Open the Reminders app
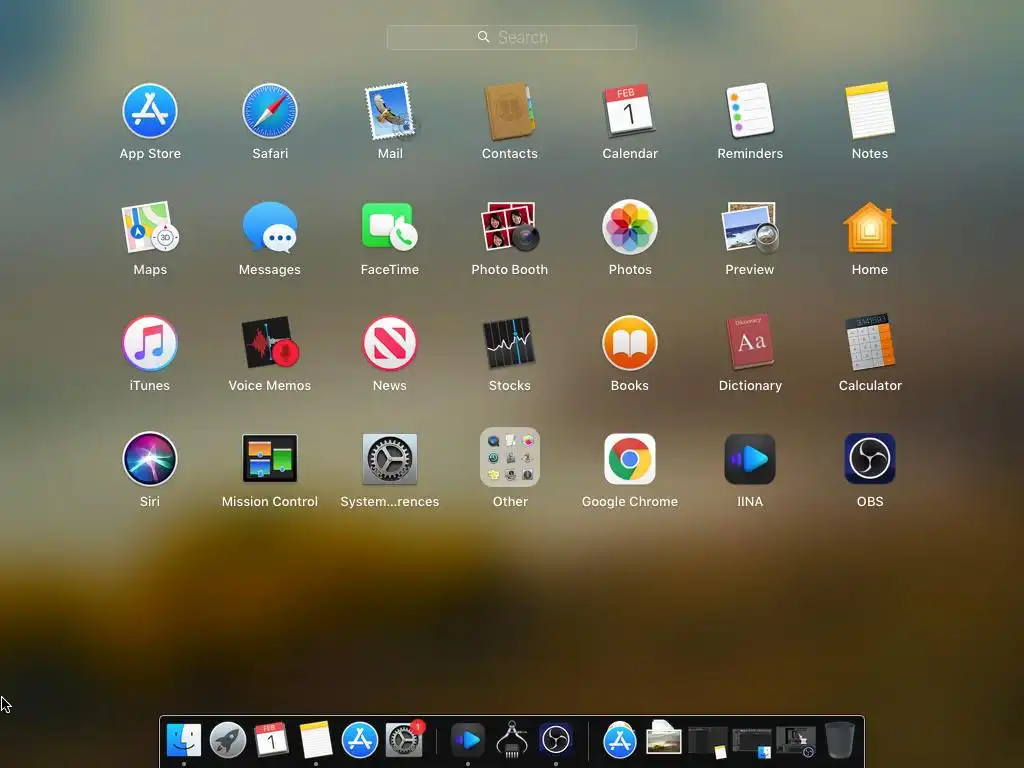 click(750, 110)
